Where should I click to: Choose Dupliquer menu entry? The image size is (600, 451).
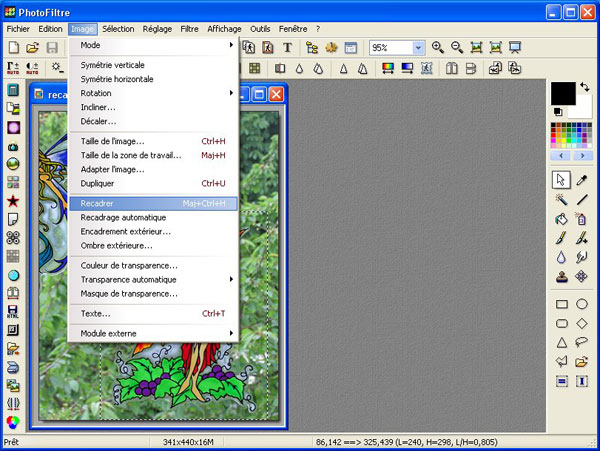coord(153,184)
